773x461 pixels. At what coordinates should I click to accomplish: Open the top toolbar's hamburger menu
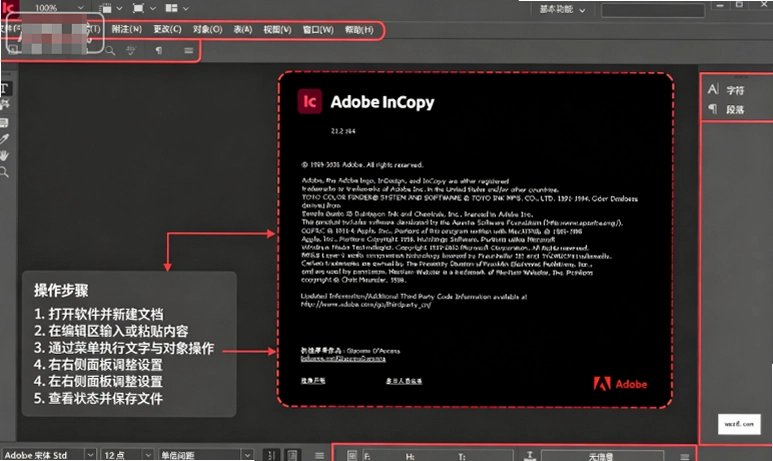click(188, 50)
